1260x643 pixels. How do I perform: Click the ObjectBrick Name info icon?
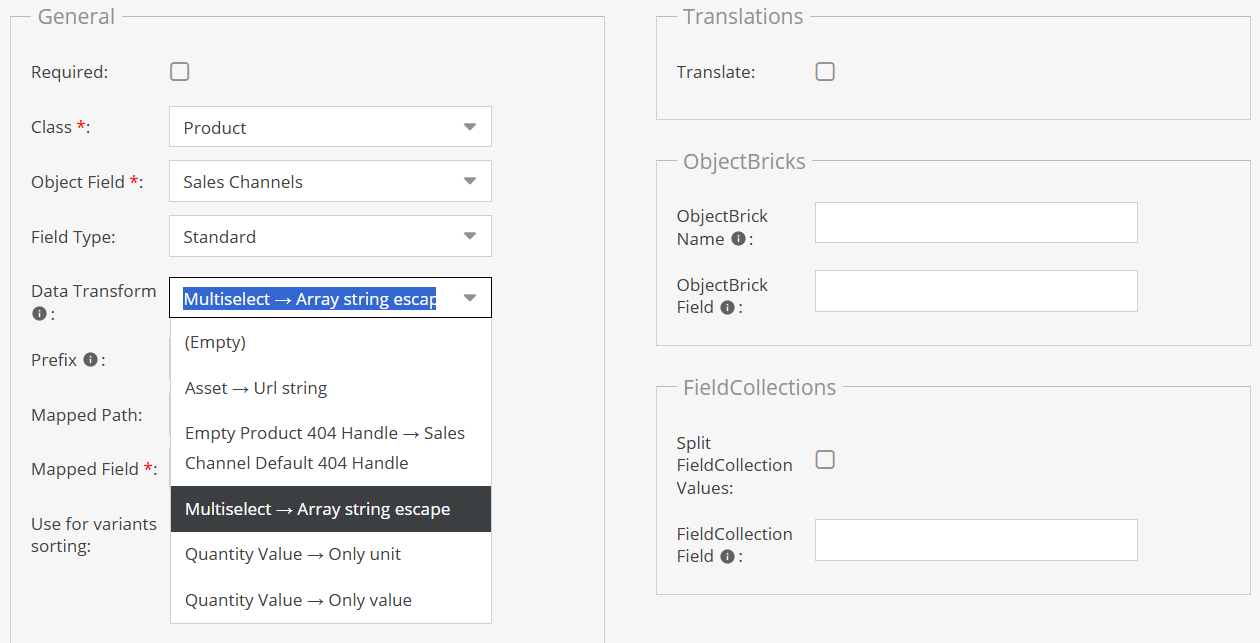(x=738, y=239)
